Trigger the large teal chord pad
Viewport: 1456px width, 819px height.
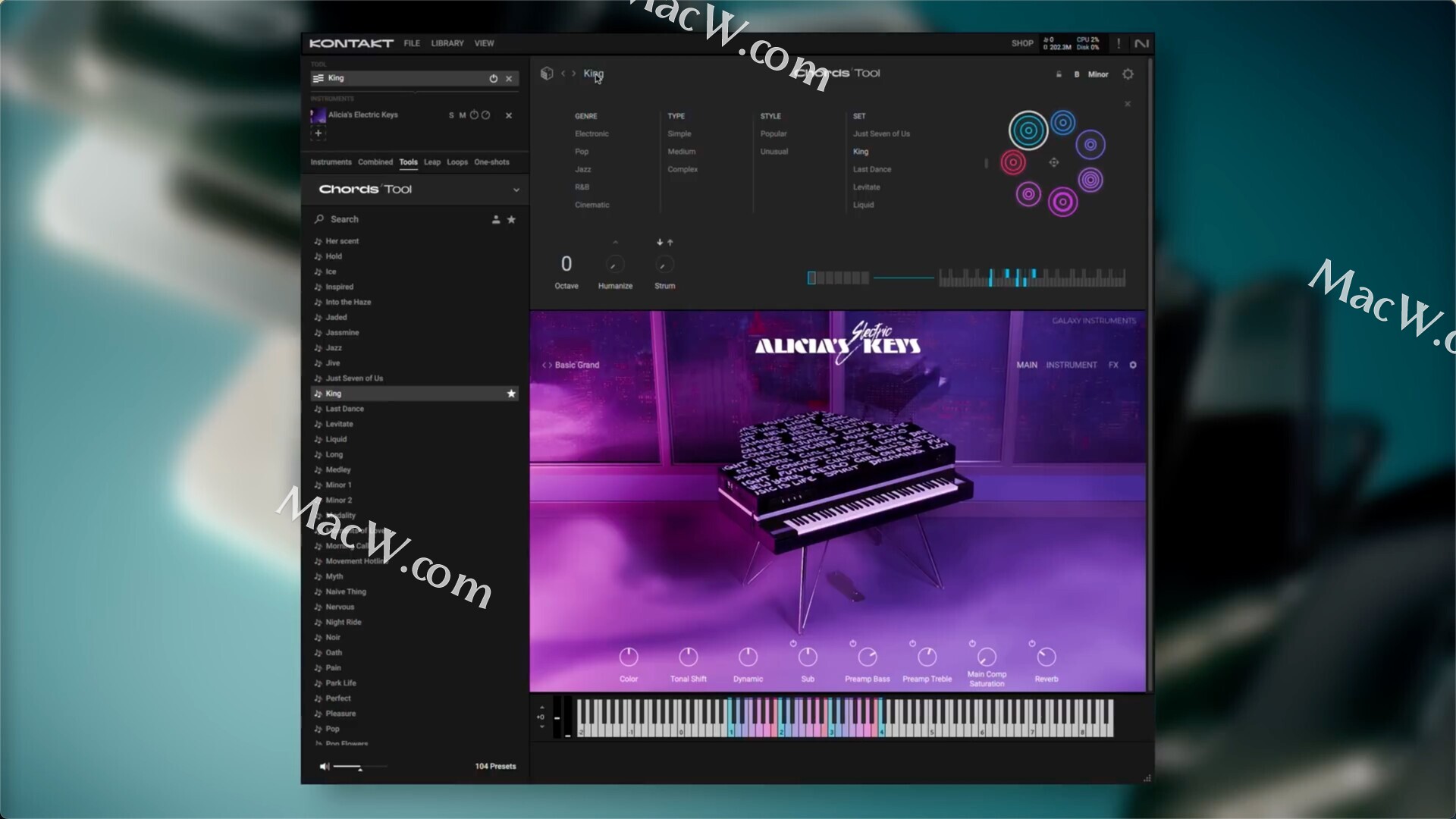click(1028, 130)
